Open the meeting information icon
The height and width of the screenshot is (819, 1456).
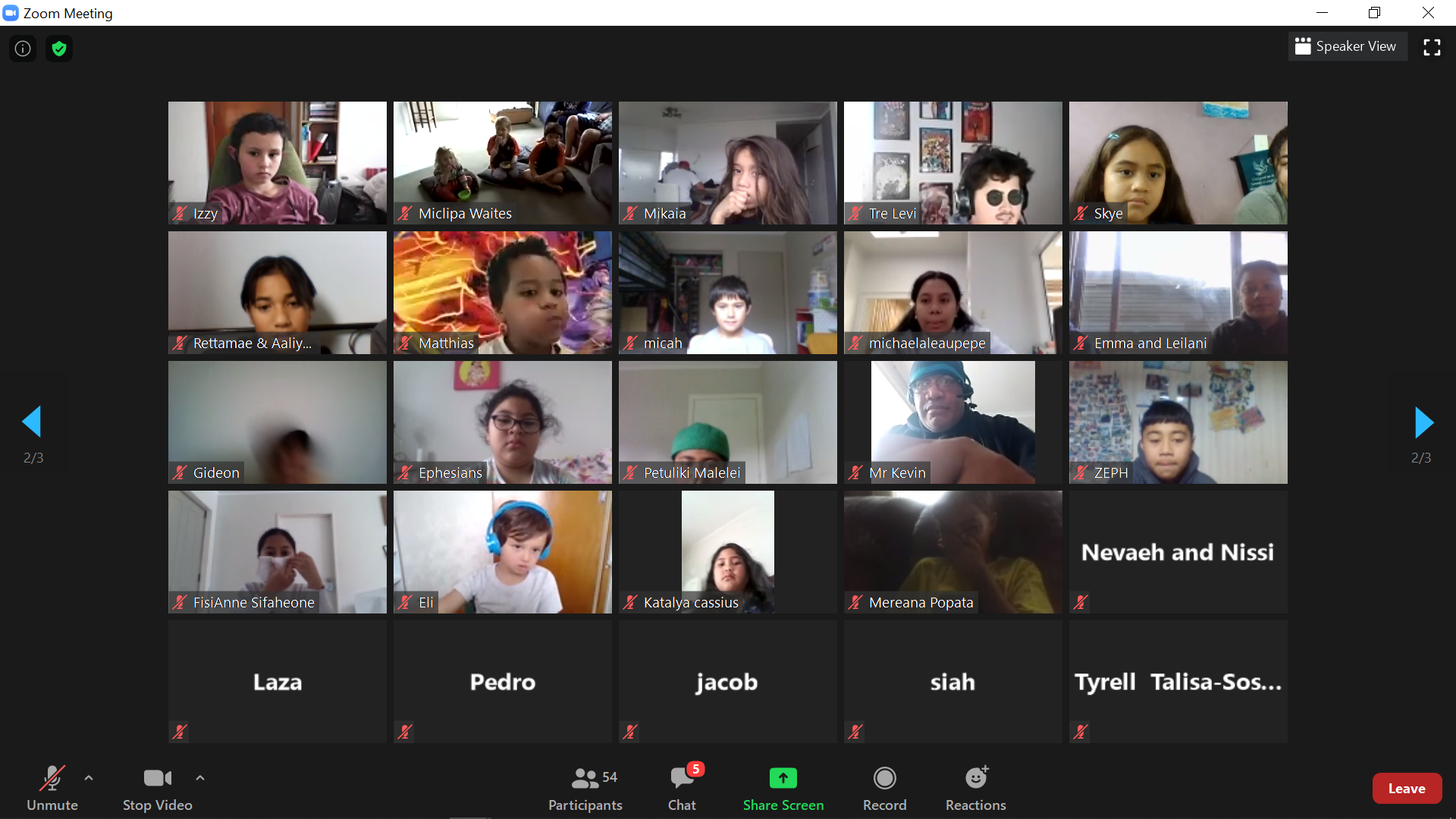click(23, 49)
